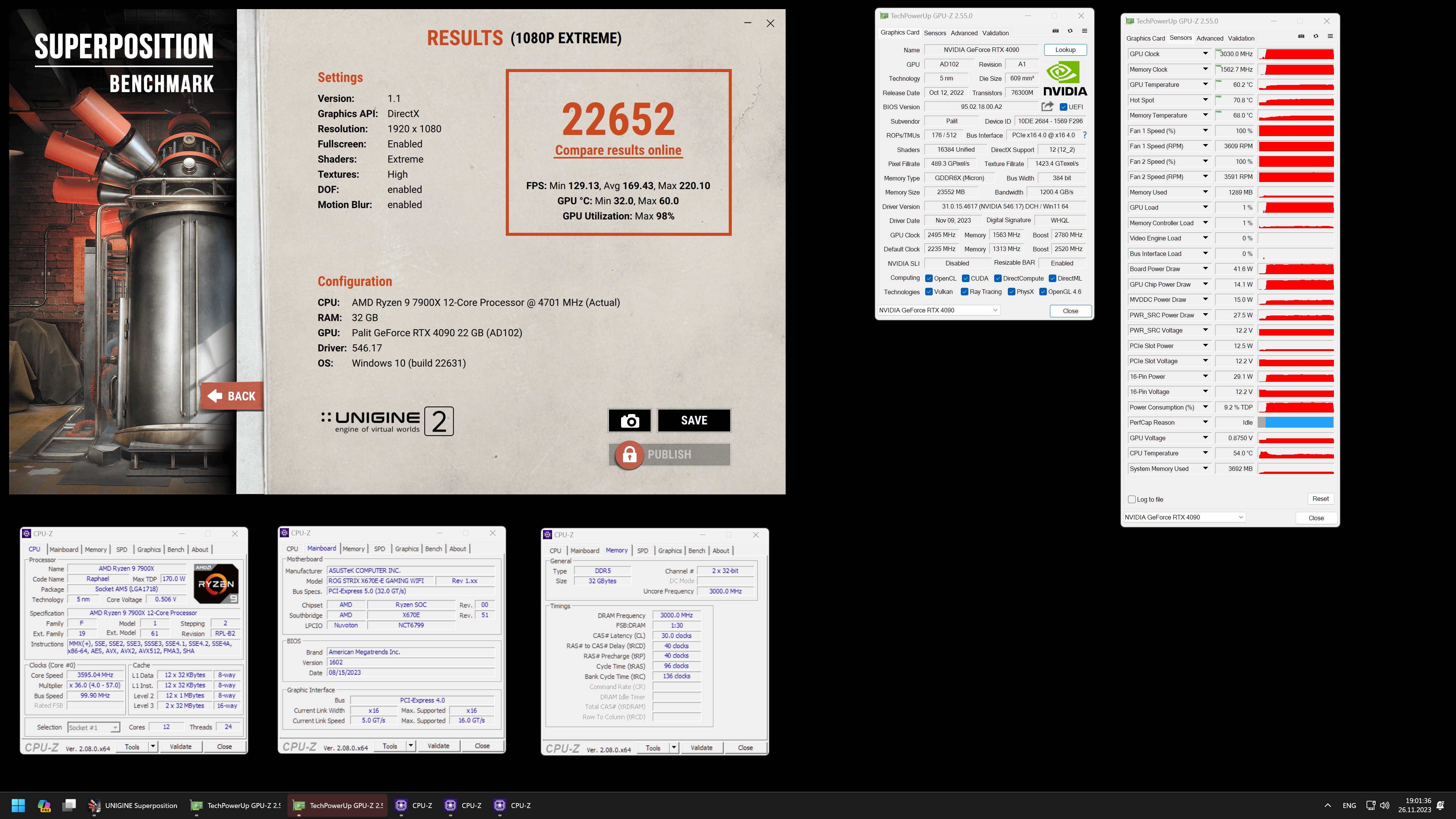Open Graphics tab in CPU-Z Mainboard window
The image size is (1456, 819).
tap(406, 549)
